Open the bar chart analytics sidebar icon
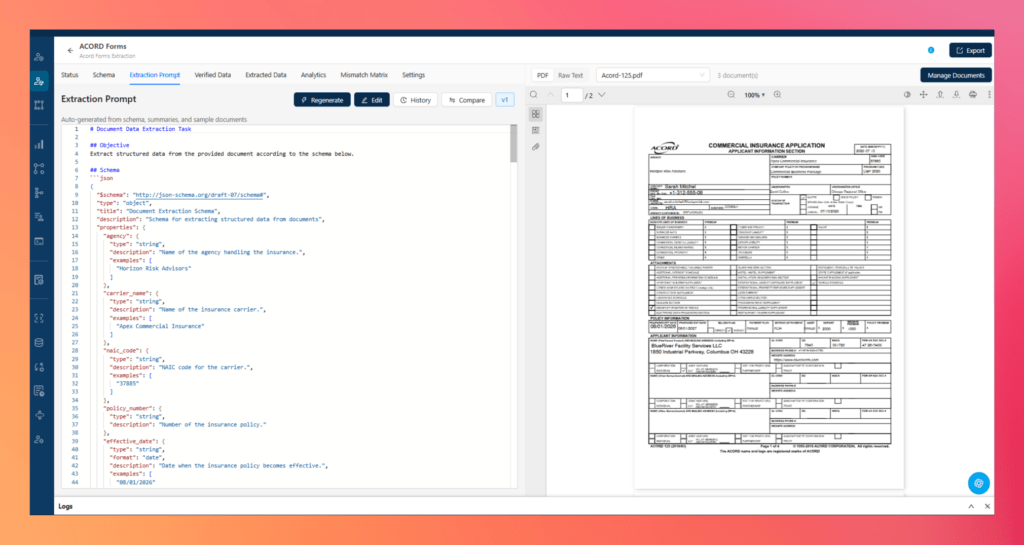The height and width of the screenshot is (545, 1024). coord(39,144)
